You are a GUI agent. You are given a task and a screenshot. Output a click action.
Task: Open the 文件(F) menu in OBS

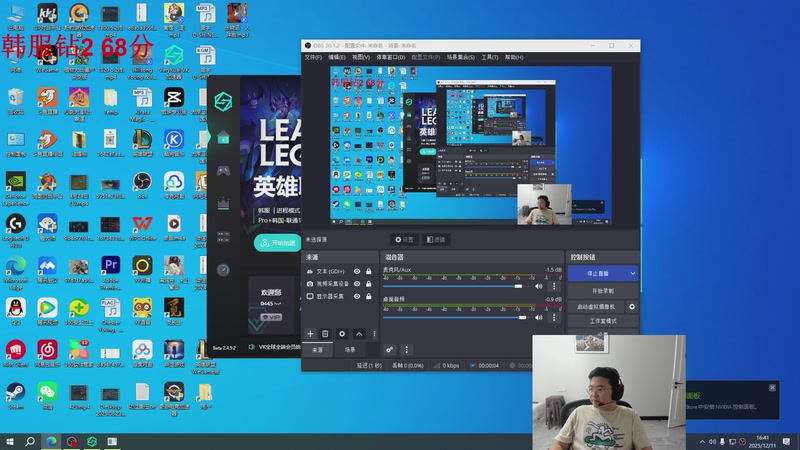point(313,57)
